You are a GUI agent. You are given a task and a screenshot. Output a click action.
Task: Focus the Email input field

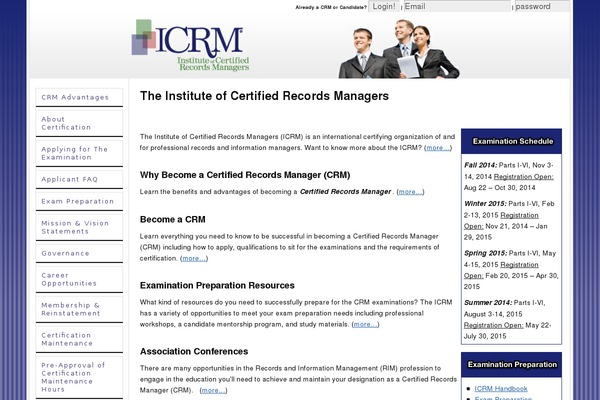(x=457, y=6)
